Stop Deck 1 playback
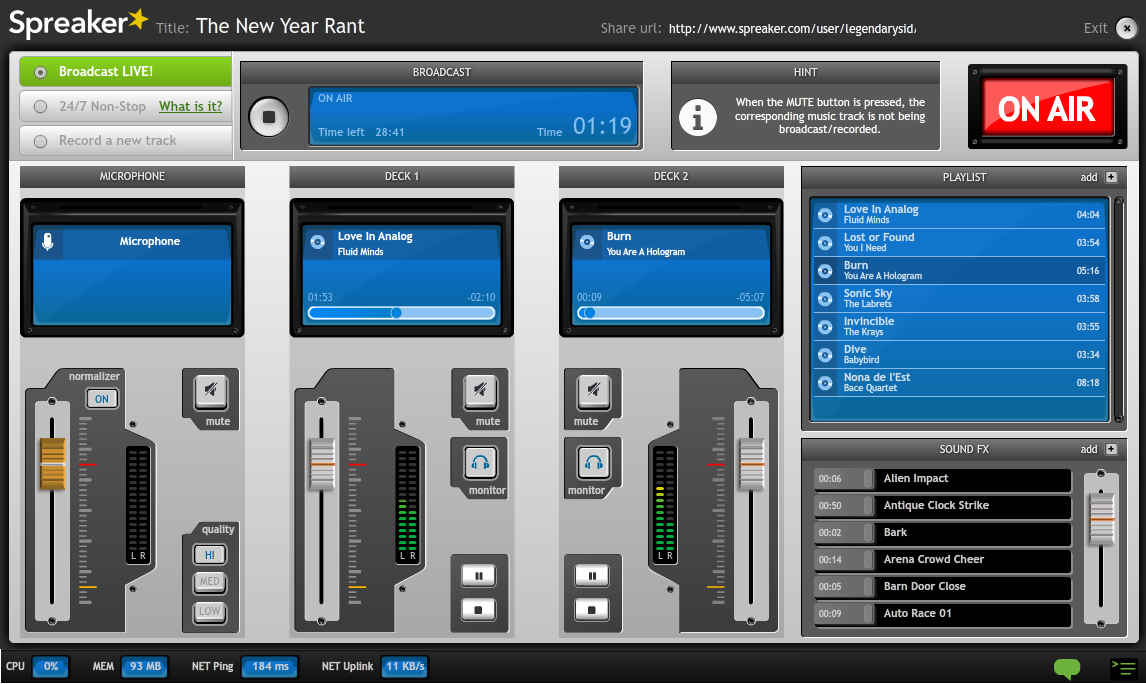 [x=479, y=609]
